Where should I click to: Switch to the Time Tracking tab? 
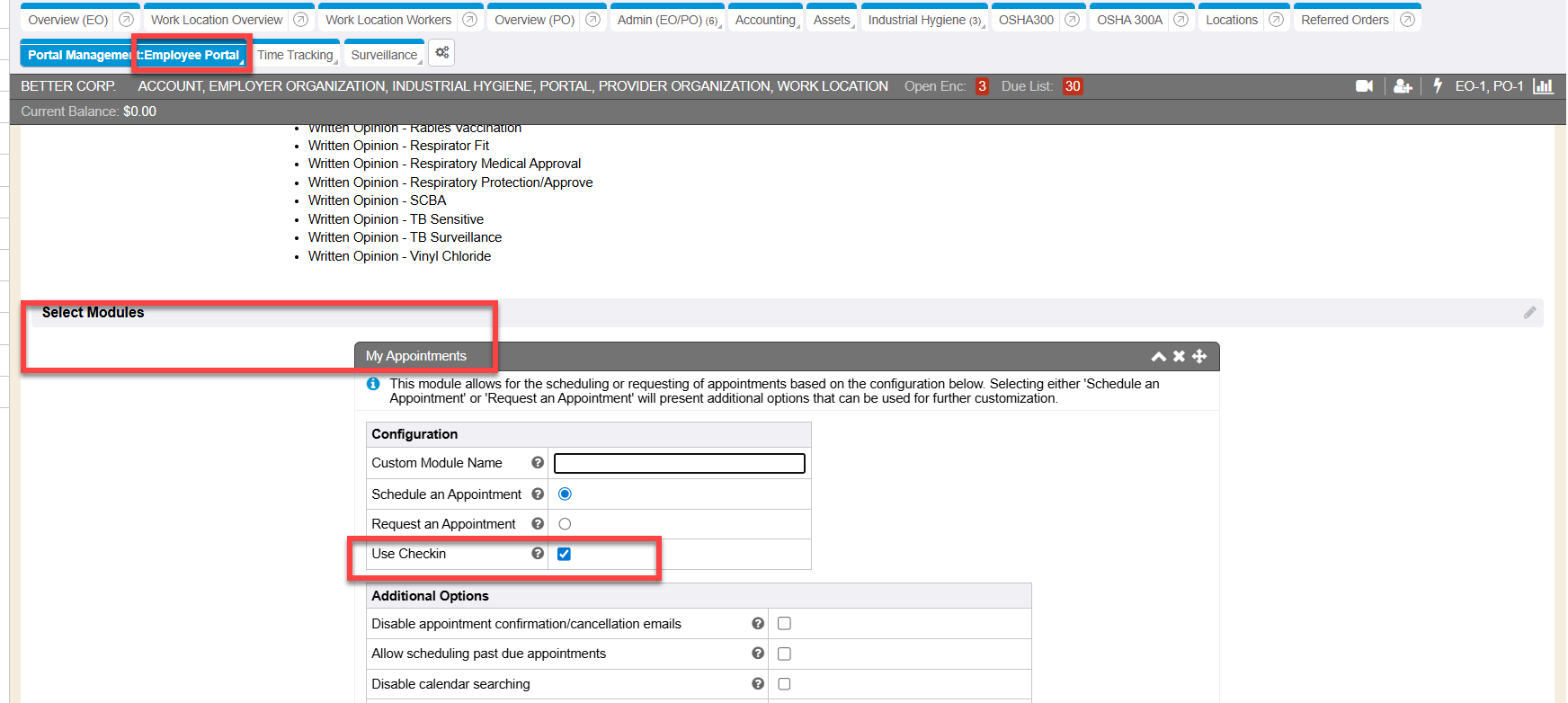295,55
